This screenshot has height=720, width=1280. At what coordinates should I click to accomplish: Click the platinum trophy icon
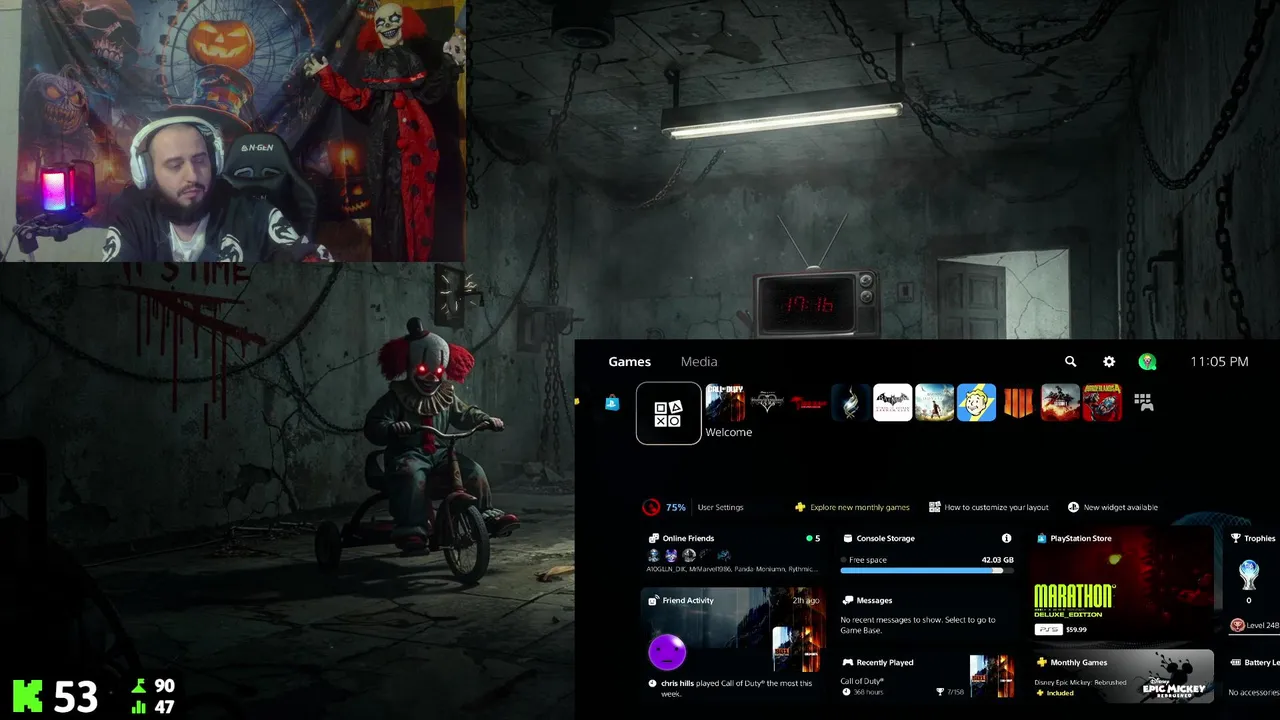click(1249, 576)
